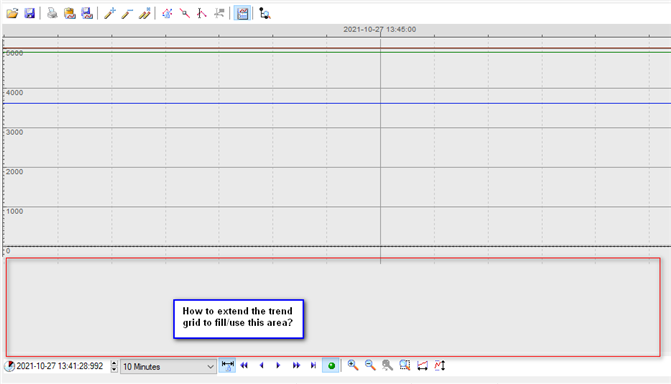Jump to end with skip-to-end arrow
The image size is (671, 384).
pyautogui.click(x=313, y=365)
